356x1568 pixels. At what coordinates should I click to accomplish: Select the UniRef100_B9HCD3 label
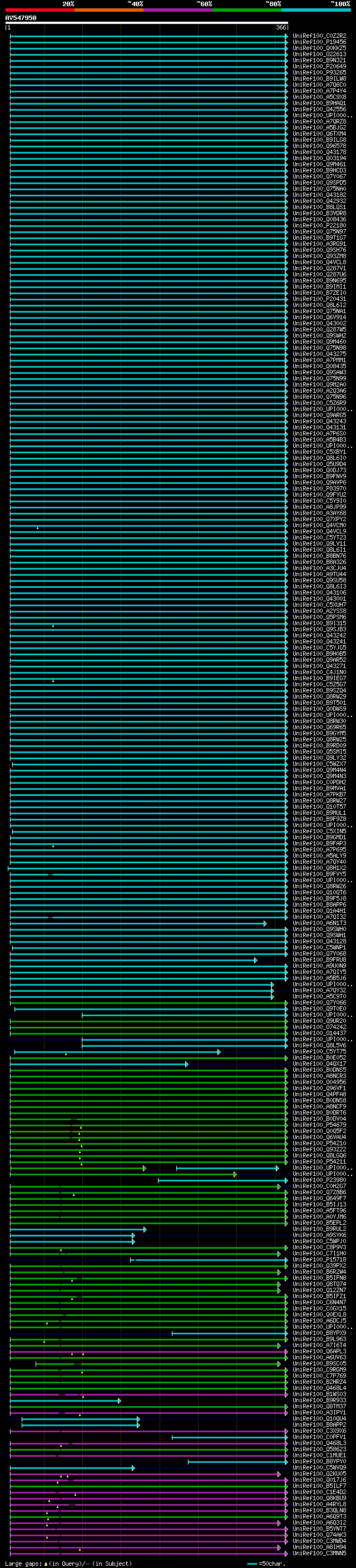(x=319, y=170)
